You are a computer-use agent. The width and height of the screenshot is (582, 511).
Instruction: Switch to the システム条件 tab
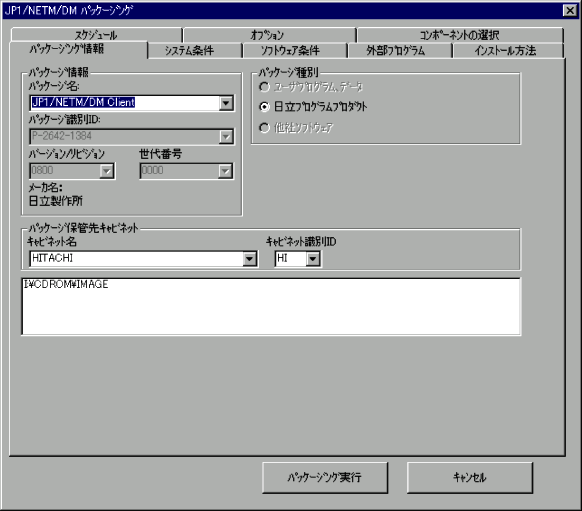click(x=194, y=50)
